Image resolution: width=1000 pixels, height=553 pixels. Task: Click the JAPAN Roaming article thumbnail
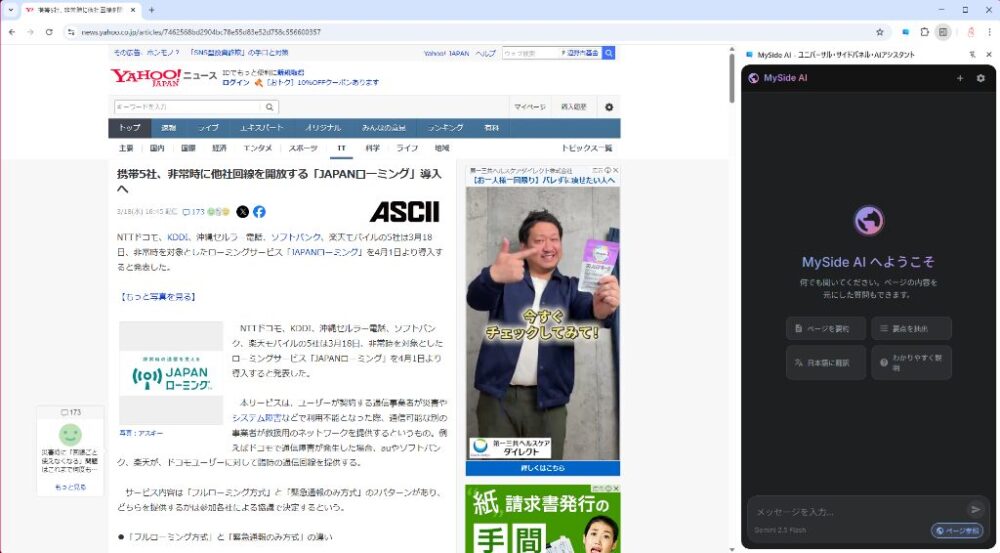[171, 373]
